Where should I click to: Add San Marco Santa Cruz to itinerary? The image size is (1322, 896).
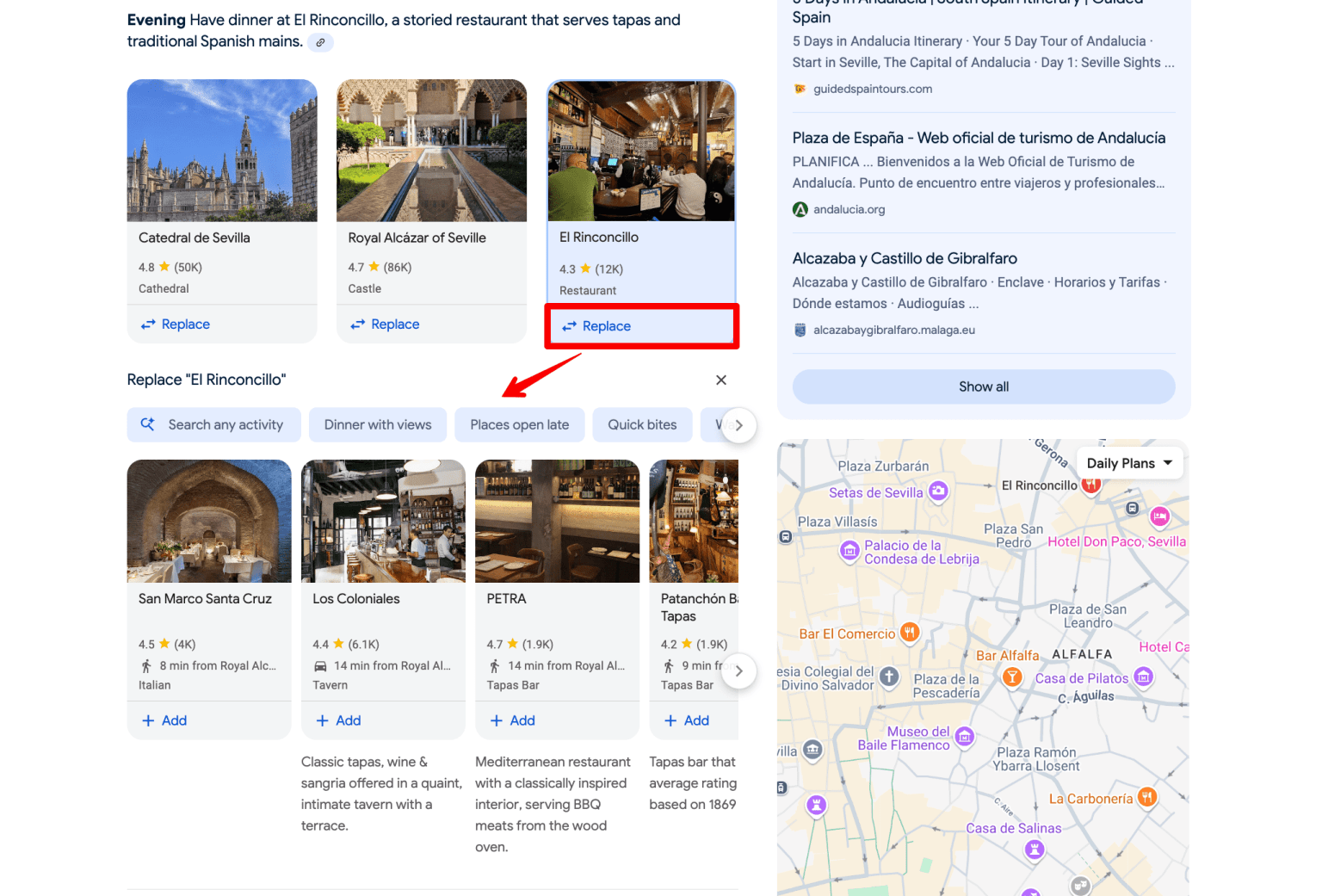point(164,720)
